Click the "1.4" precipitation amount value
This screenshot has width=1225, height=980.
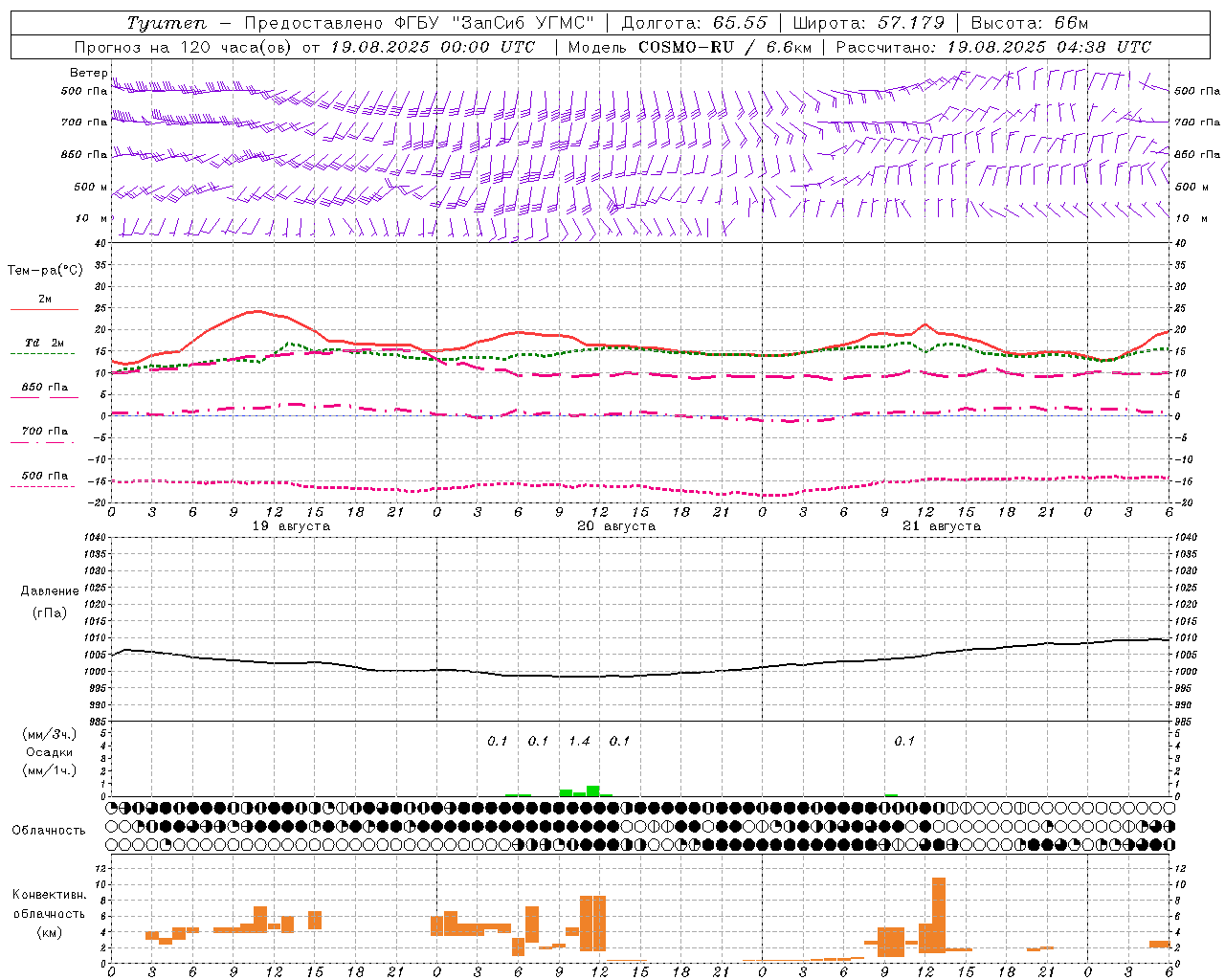pyautogui.click(x=579, y=741)
